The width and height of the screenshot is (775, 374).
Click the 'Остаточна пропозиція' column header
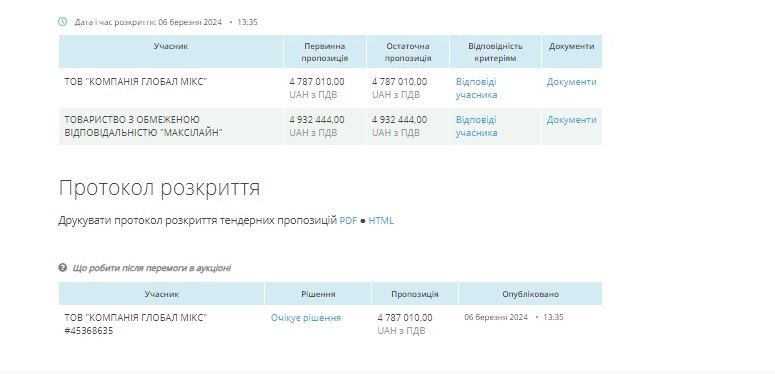point(408,51)
